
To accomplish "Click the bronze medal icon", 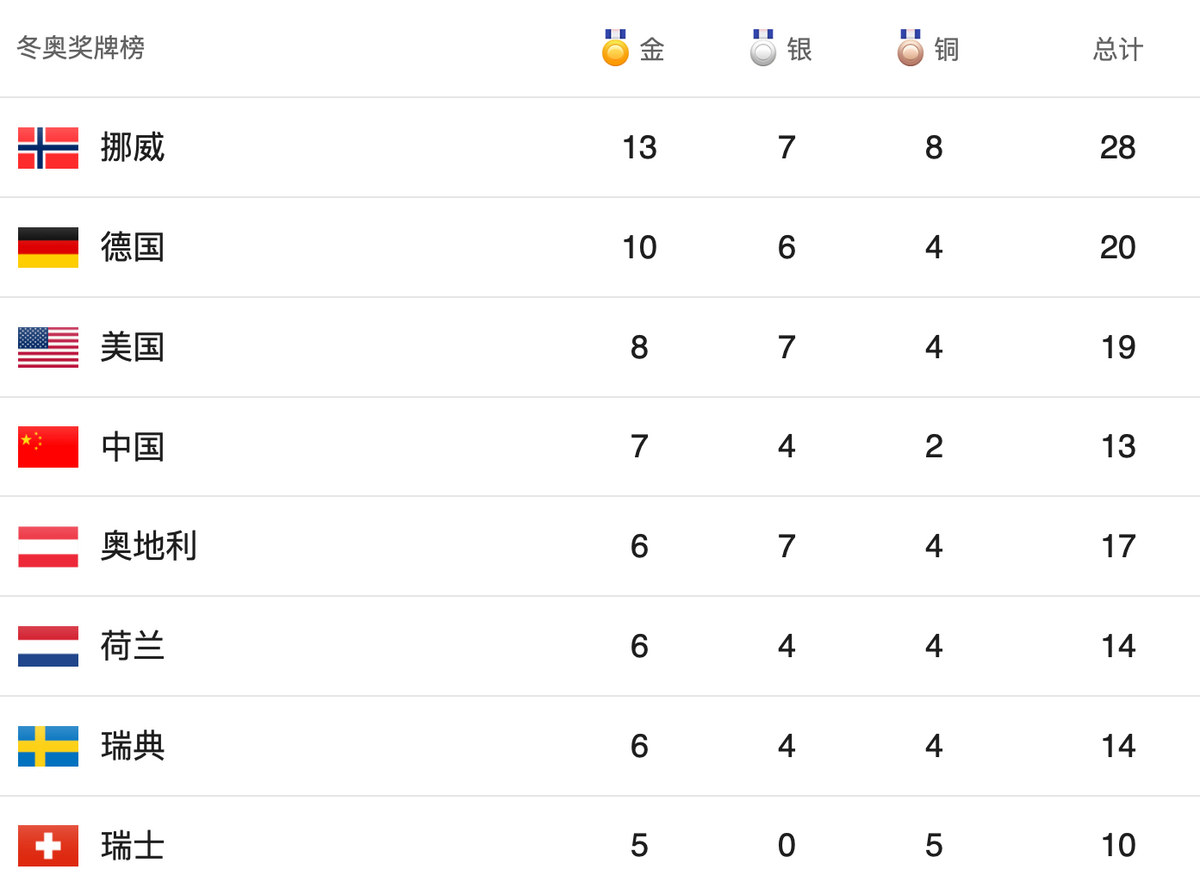I will click(910, 48).
